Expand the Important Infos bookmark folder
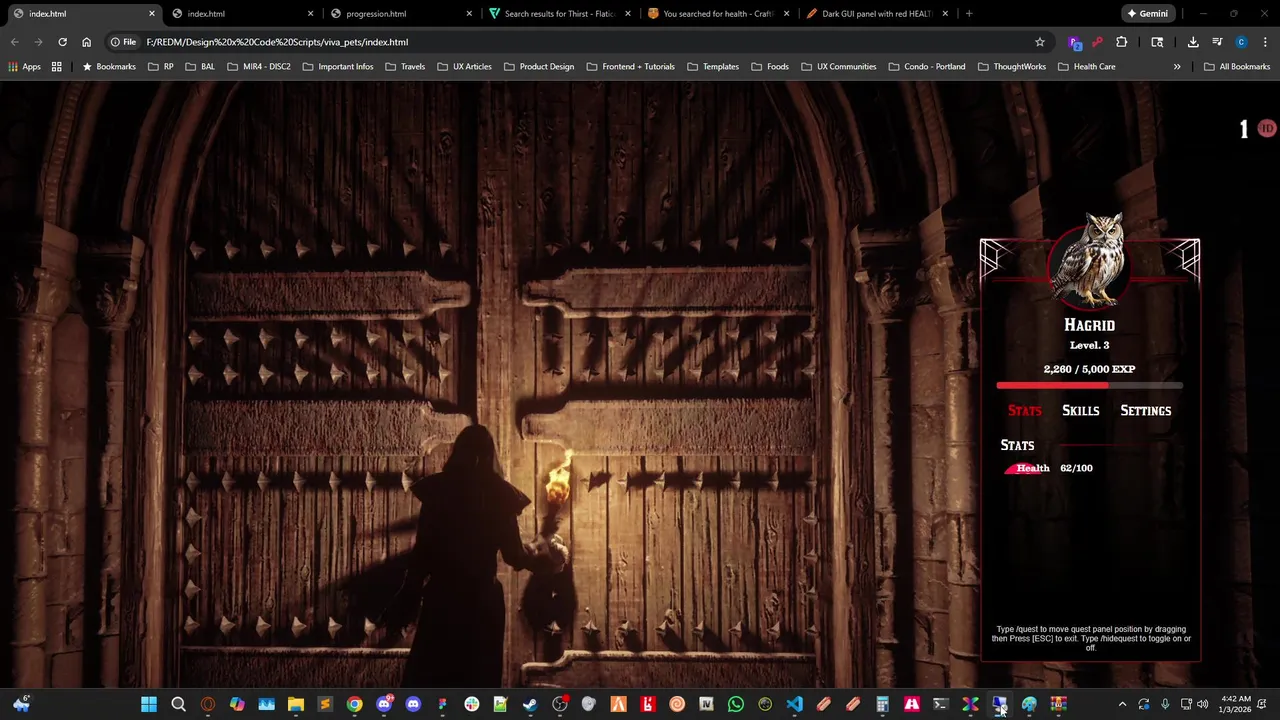 338,67
